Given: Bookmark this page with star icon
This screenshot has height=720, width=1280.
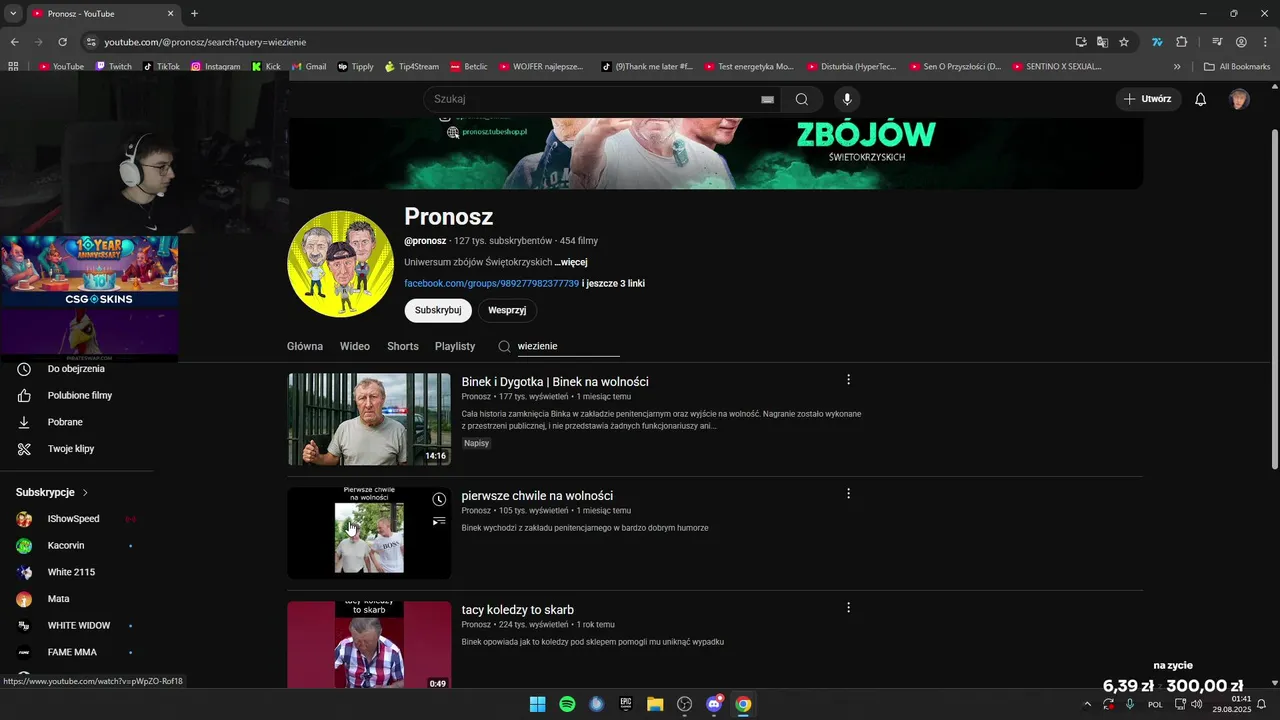Looking at the screenshot, I should [1124, 42].
